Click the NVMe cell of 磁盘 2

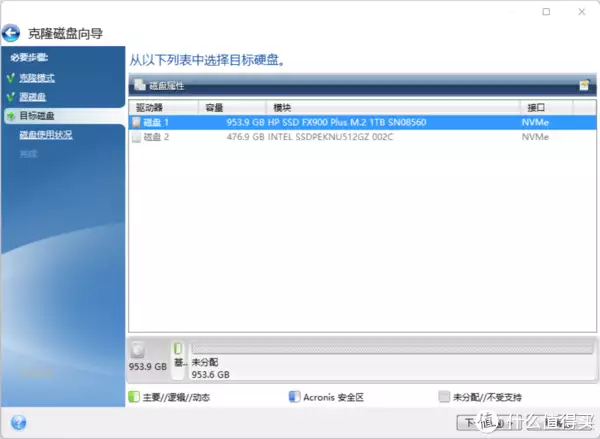pos(535,137)
